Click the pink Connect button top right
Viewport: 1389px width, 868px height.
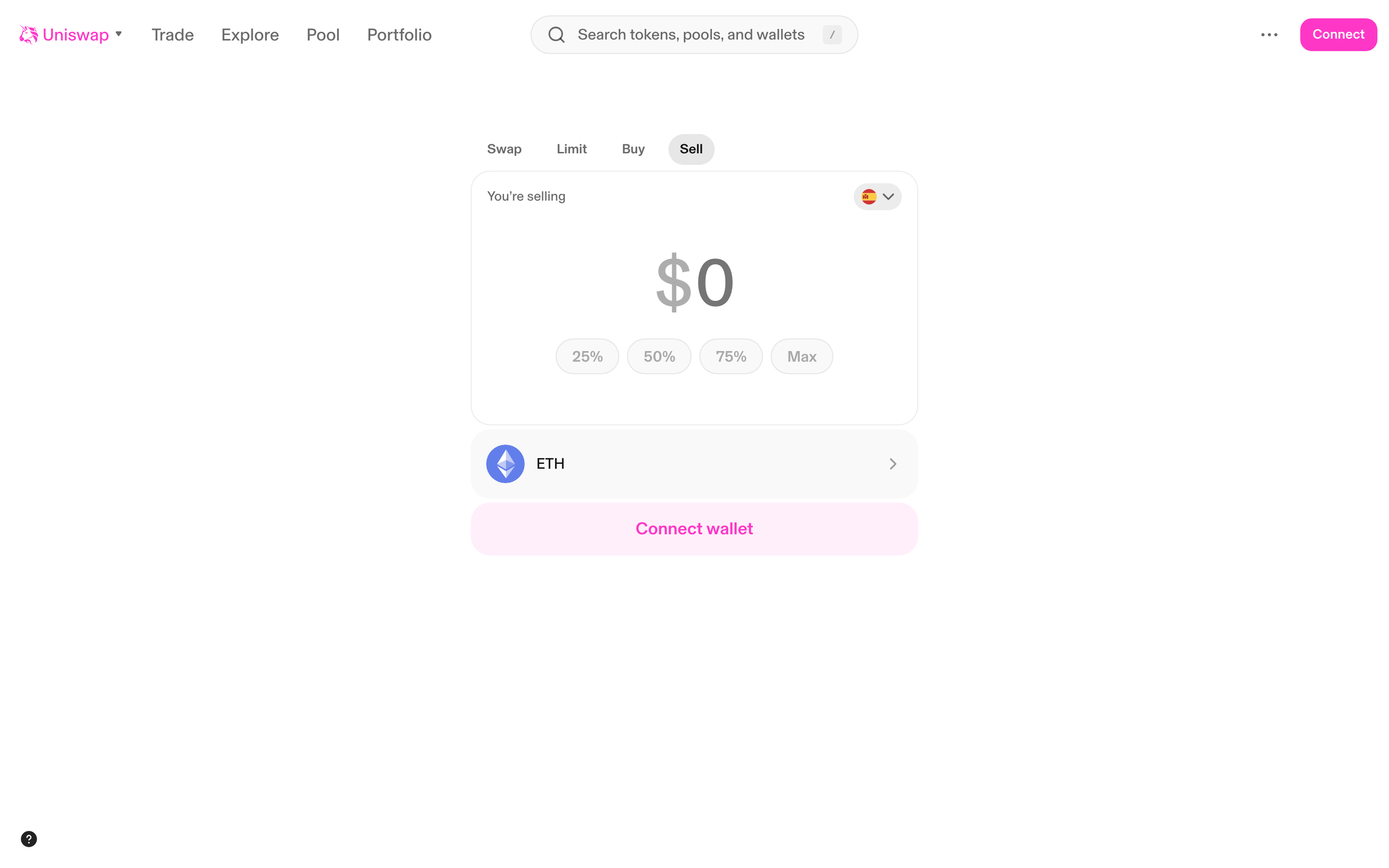(1338, 34)
